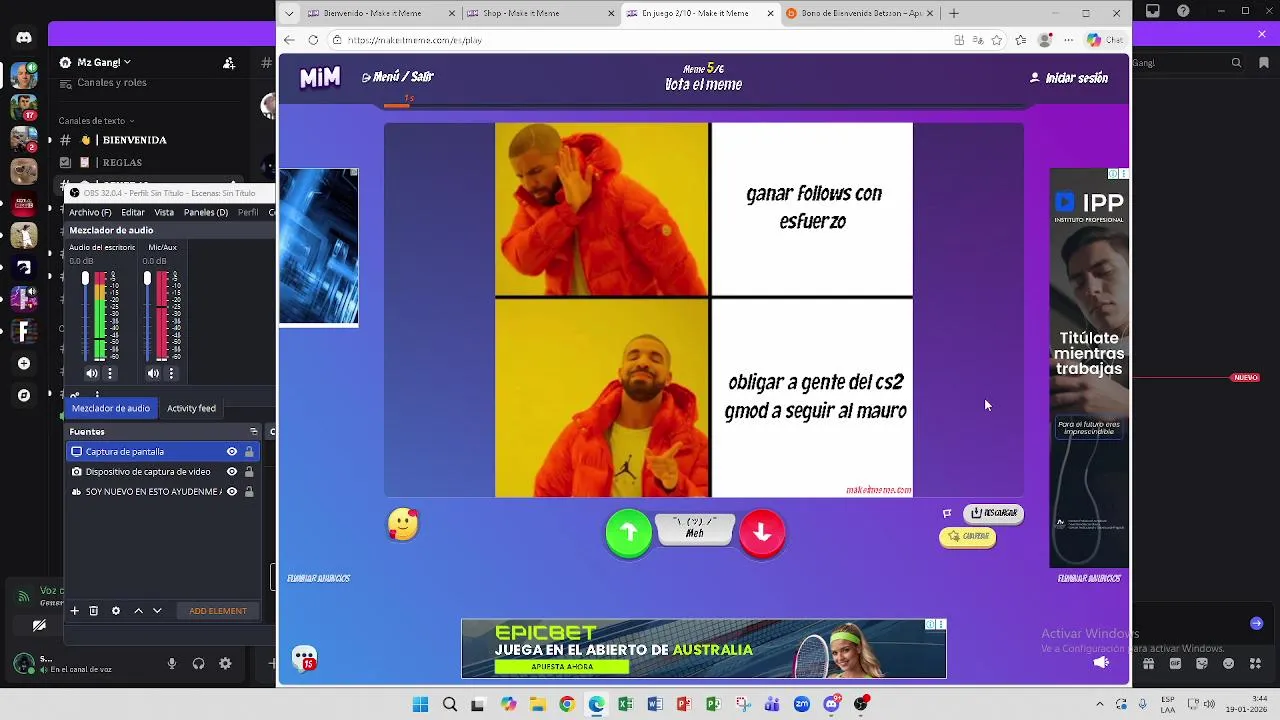Open Archivo (F) menu in OBS
The image size is (1280, 720).
point(90,212)
